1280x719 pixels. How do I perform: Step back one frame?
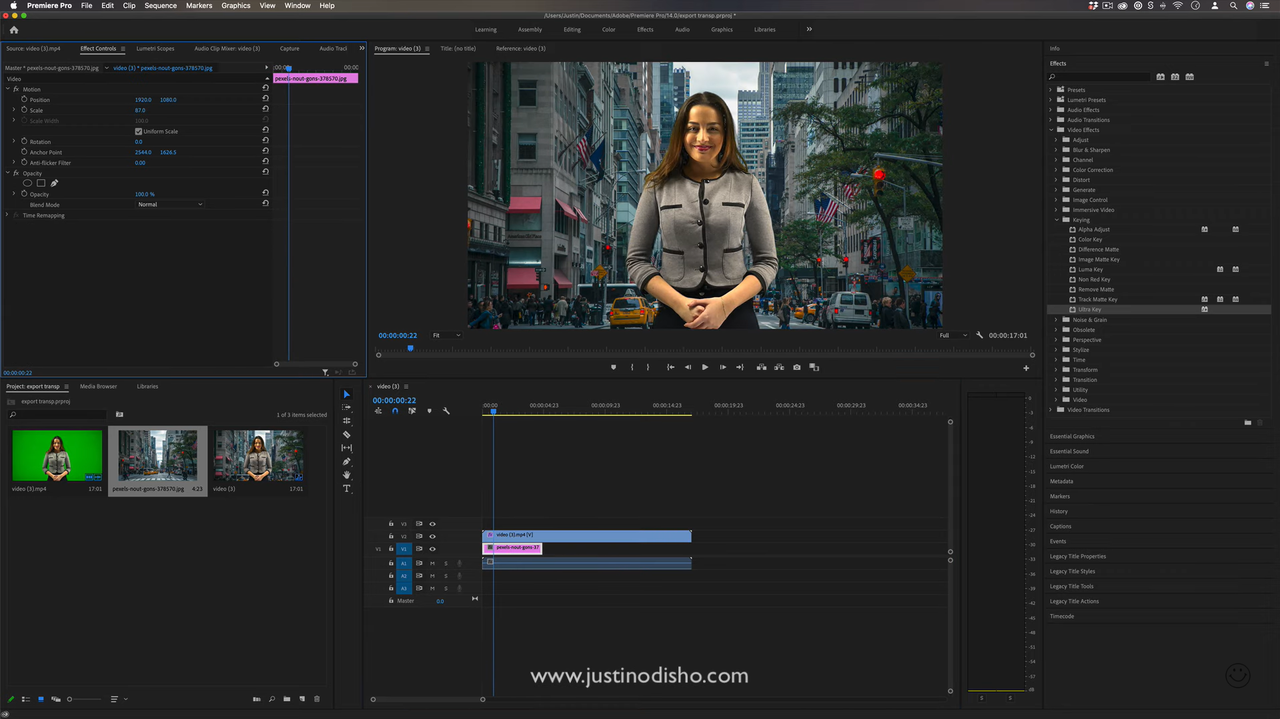687,367
